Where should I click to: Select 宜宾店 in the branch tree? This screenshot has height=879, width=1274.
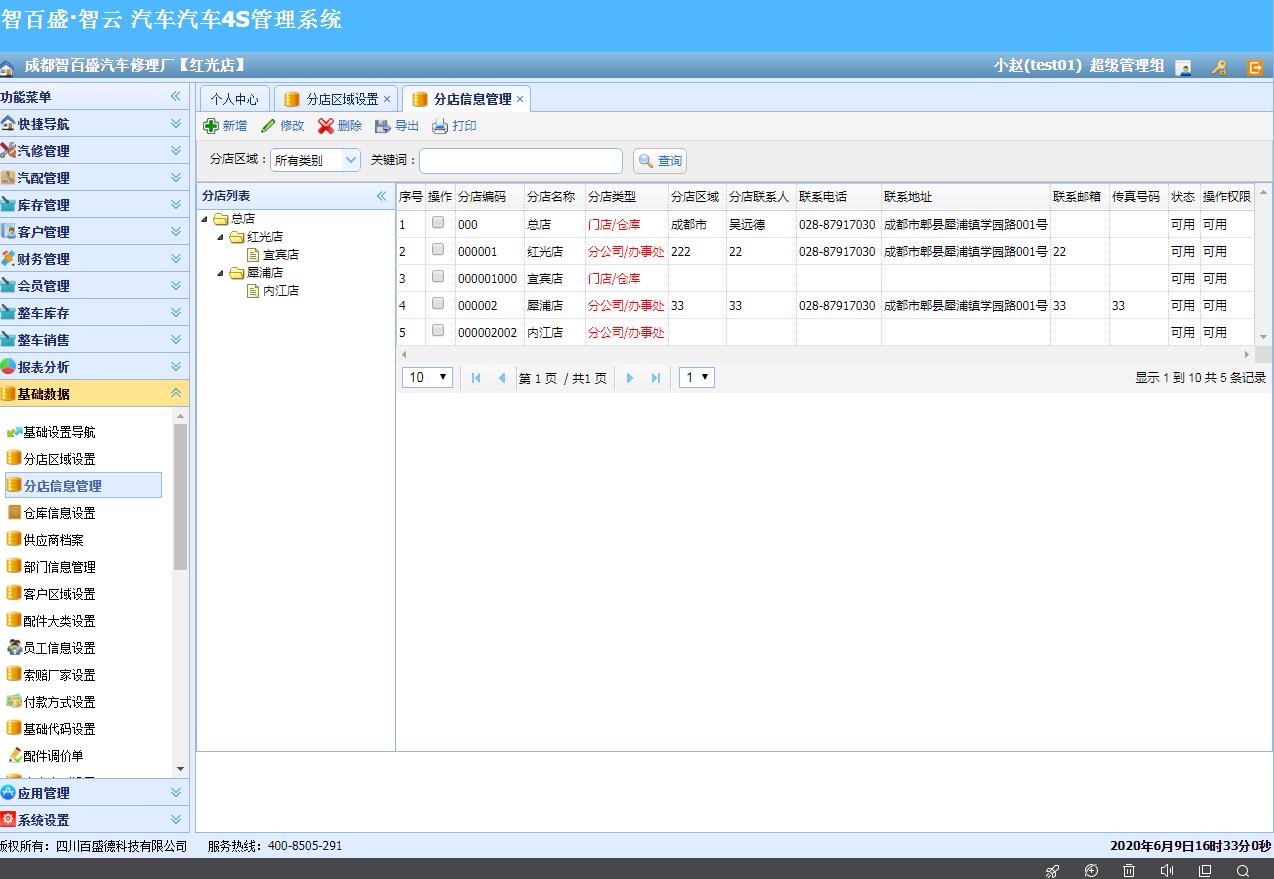[281, 255]
